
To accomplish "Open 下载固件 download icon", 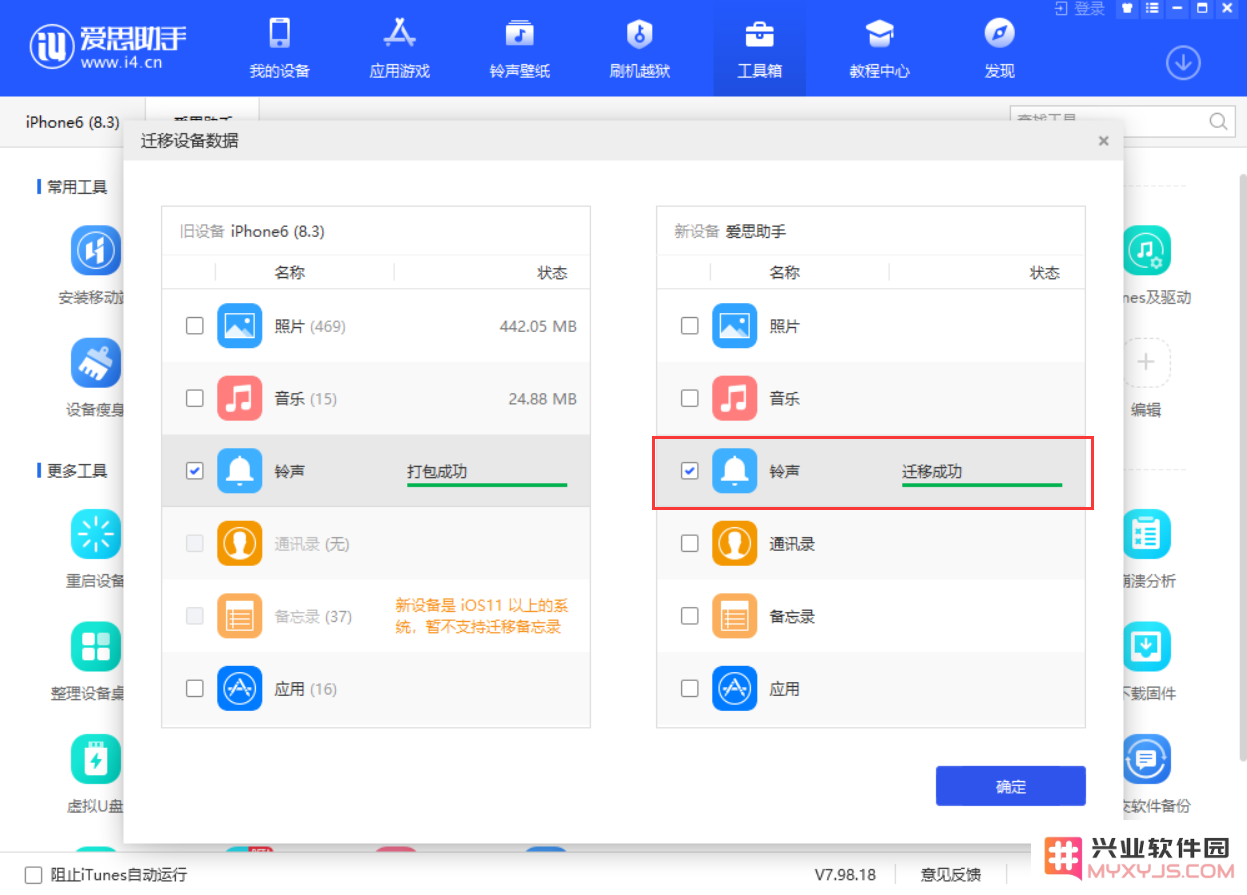I will point(1146,647).
